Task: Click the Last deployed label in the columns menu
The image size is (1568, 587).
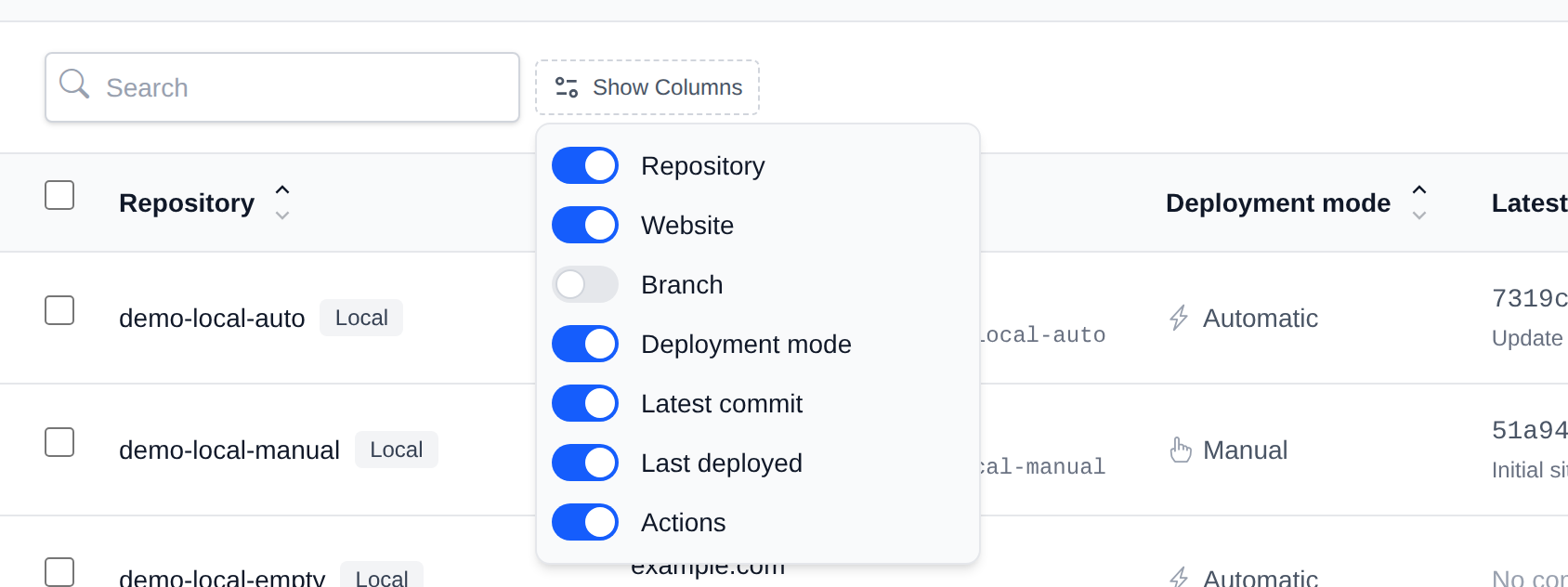Action: click(722, 463)
